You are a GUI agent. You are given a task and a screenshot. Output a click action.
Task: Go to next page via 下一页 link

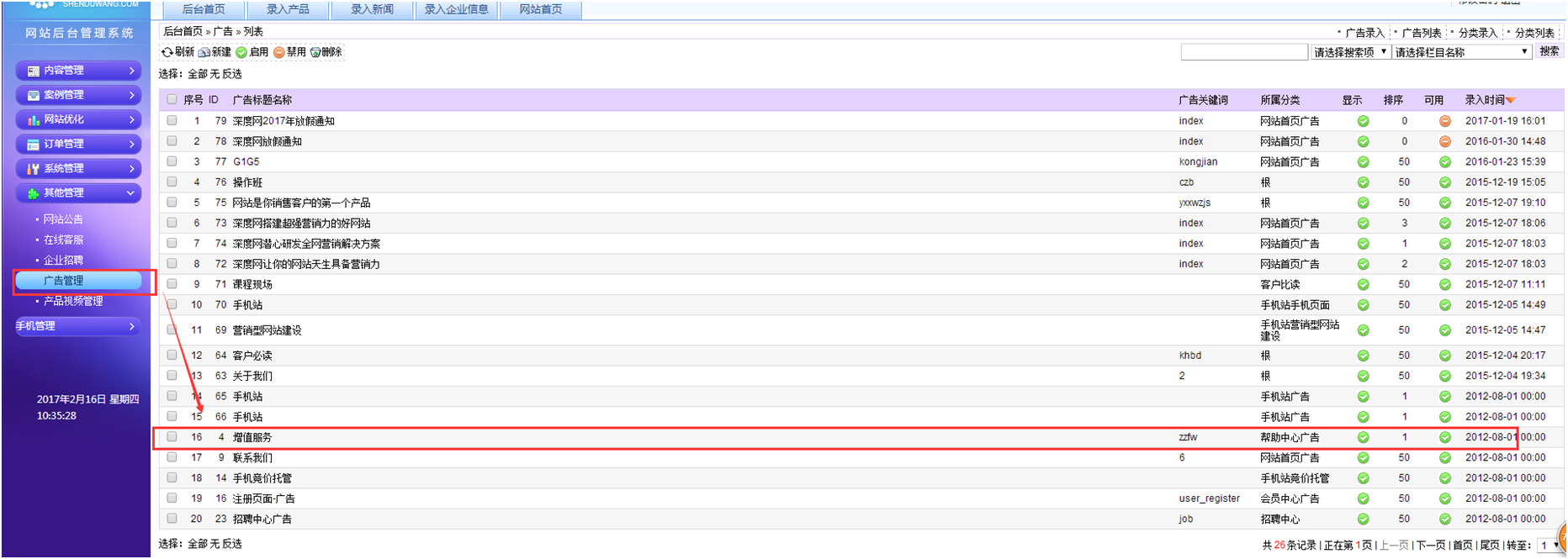pos(1430,545)
